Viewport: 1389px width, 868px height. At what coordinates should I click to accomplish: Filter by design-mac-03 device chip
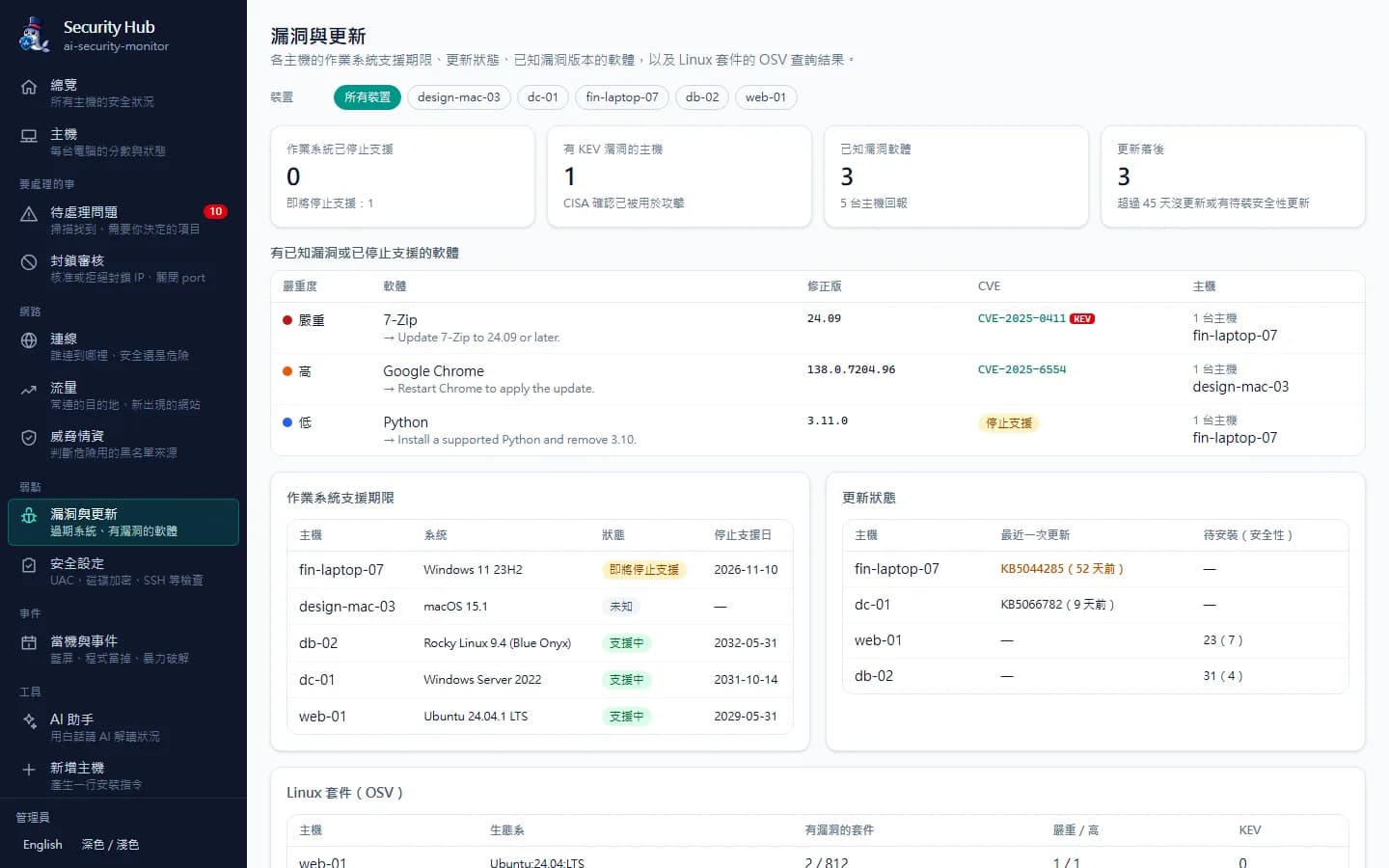[458, 97]
